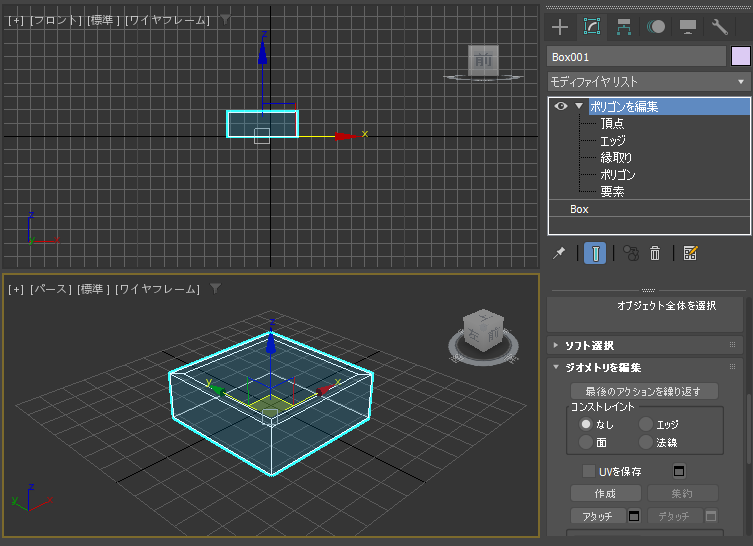The width and height of the screenshot is (753, 546).
Task: Collapse ポリゴンを編集 sub-object tree arrow
Action: pos(579,106)
